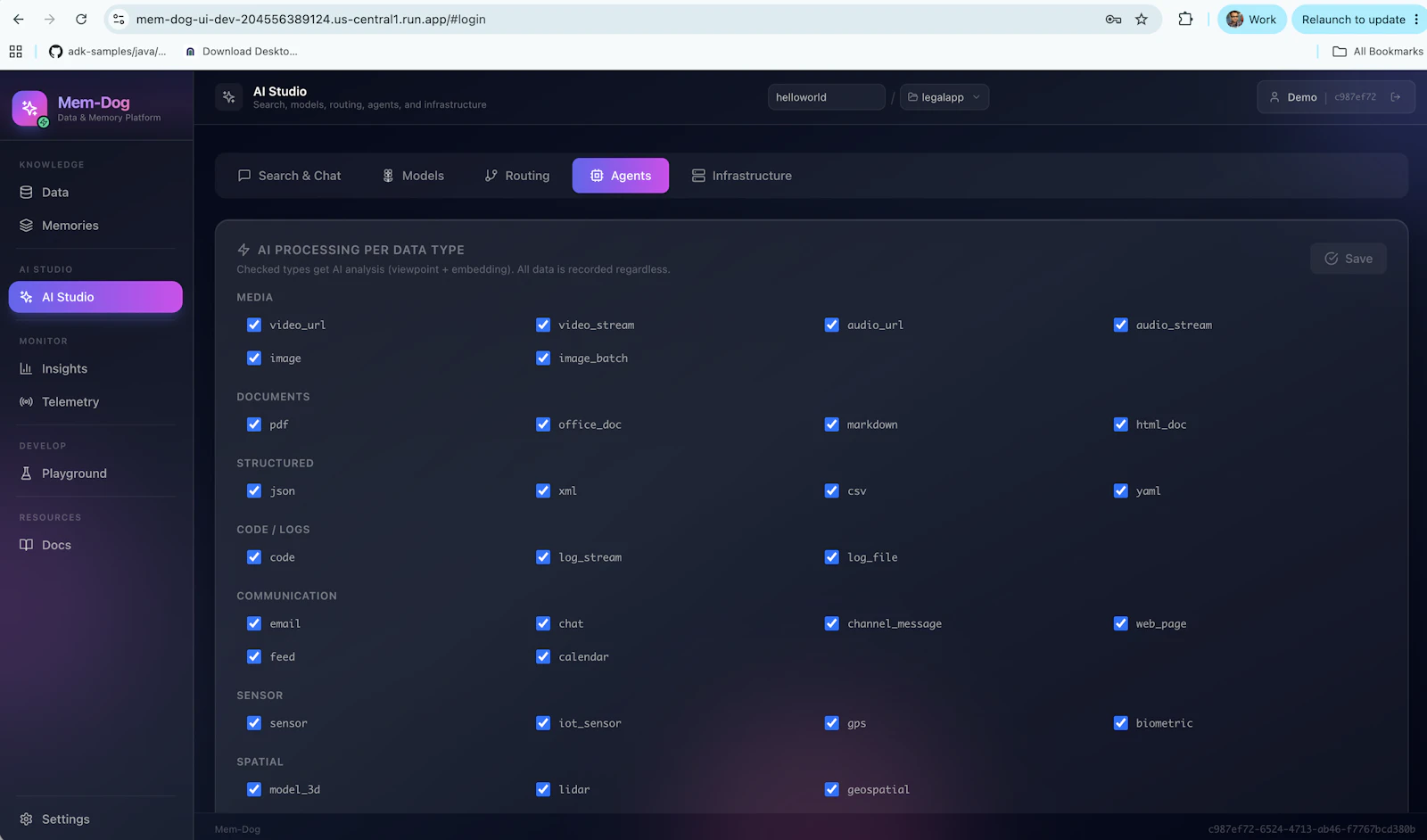
Task: Click the helloworld workspace field
Action: click(x=826, y=97)
